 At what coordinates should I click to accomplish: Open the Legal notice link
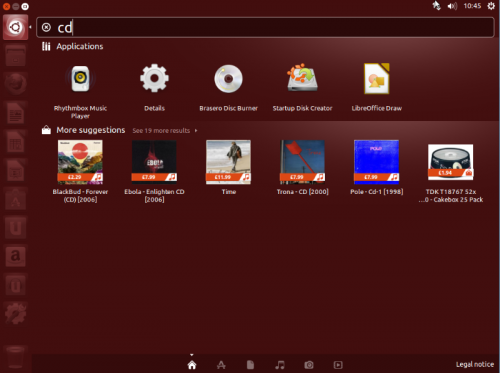475,364
